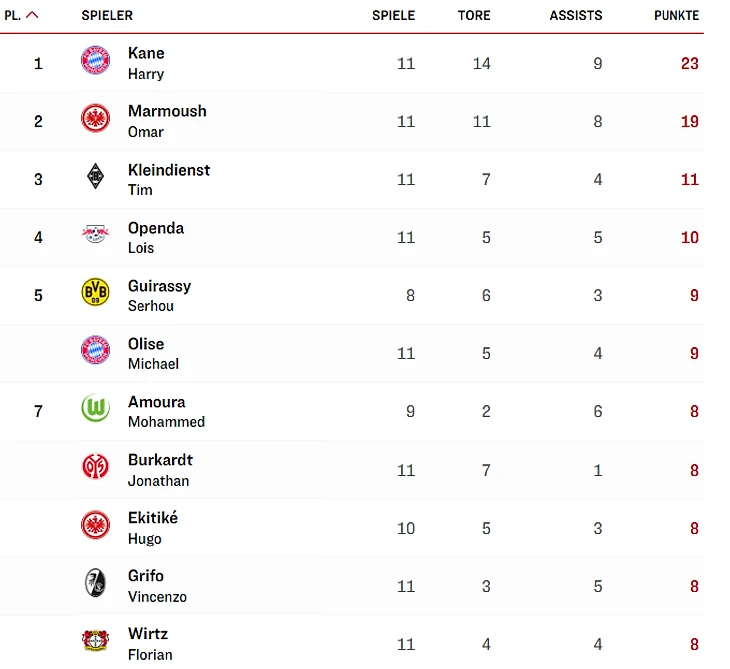This screenshot has width=730, height=669.
Task: Open Harry Kane player link
Action: coord(146,63)
